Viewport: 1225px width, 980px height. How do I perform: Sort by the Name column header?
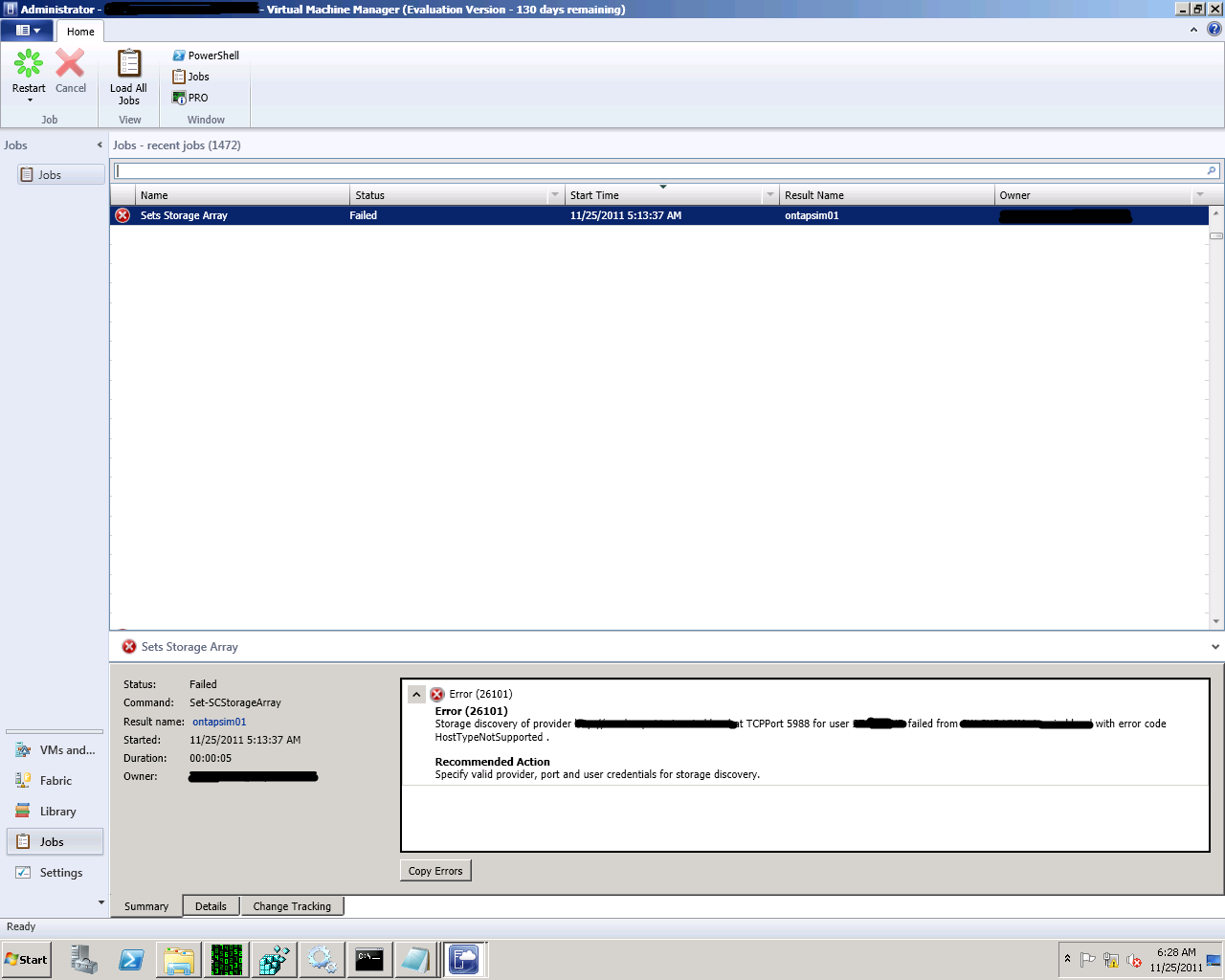[x=243, y=195]
